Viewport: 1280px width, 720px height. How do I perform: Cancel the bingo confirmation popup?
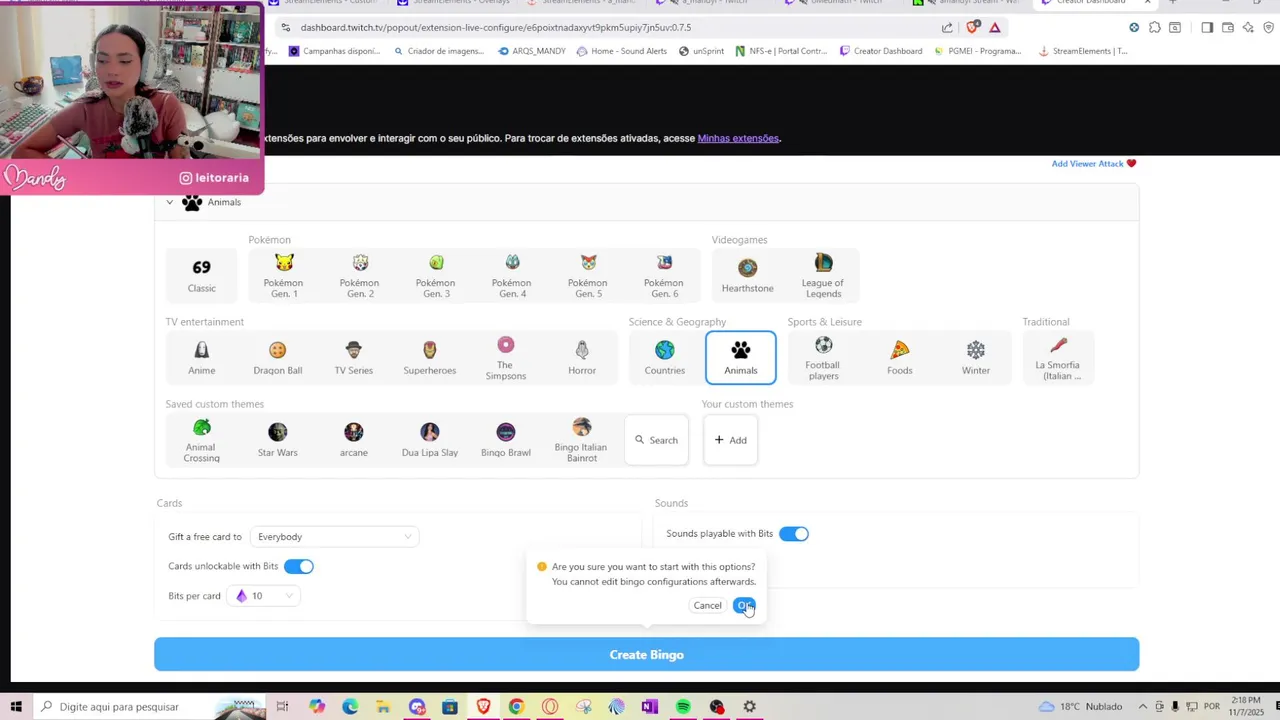click(707, 605)
